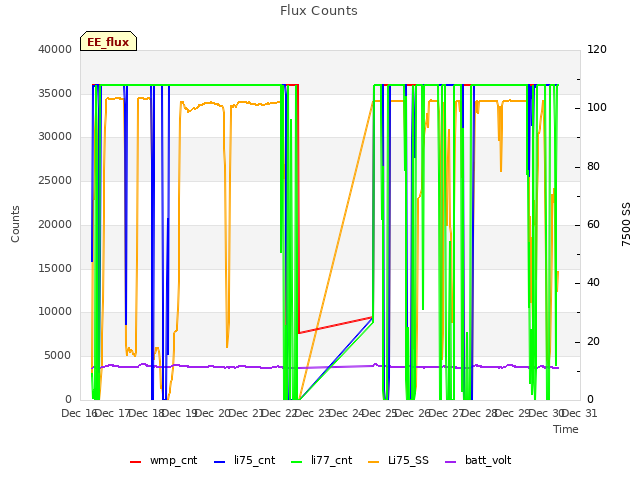Toggle the wmp_cnt legend entry
The height and width of the screenshot is (480, 640).
(x=163, y=460)
